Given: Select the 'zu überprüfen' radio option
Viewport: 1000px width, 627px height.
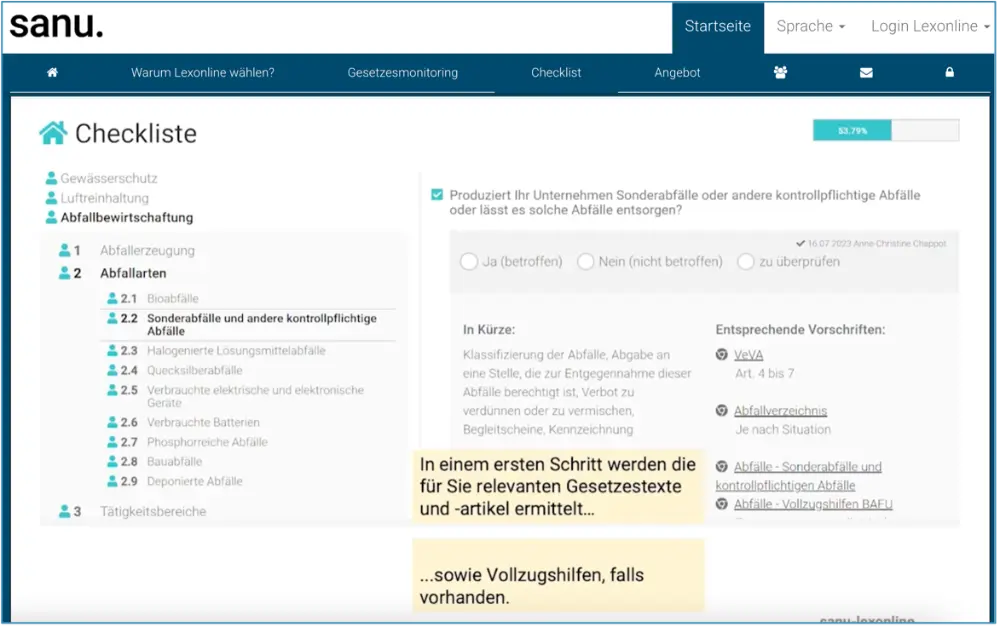Looking at the screenshot, I should [746, 262].
